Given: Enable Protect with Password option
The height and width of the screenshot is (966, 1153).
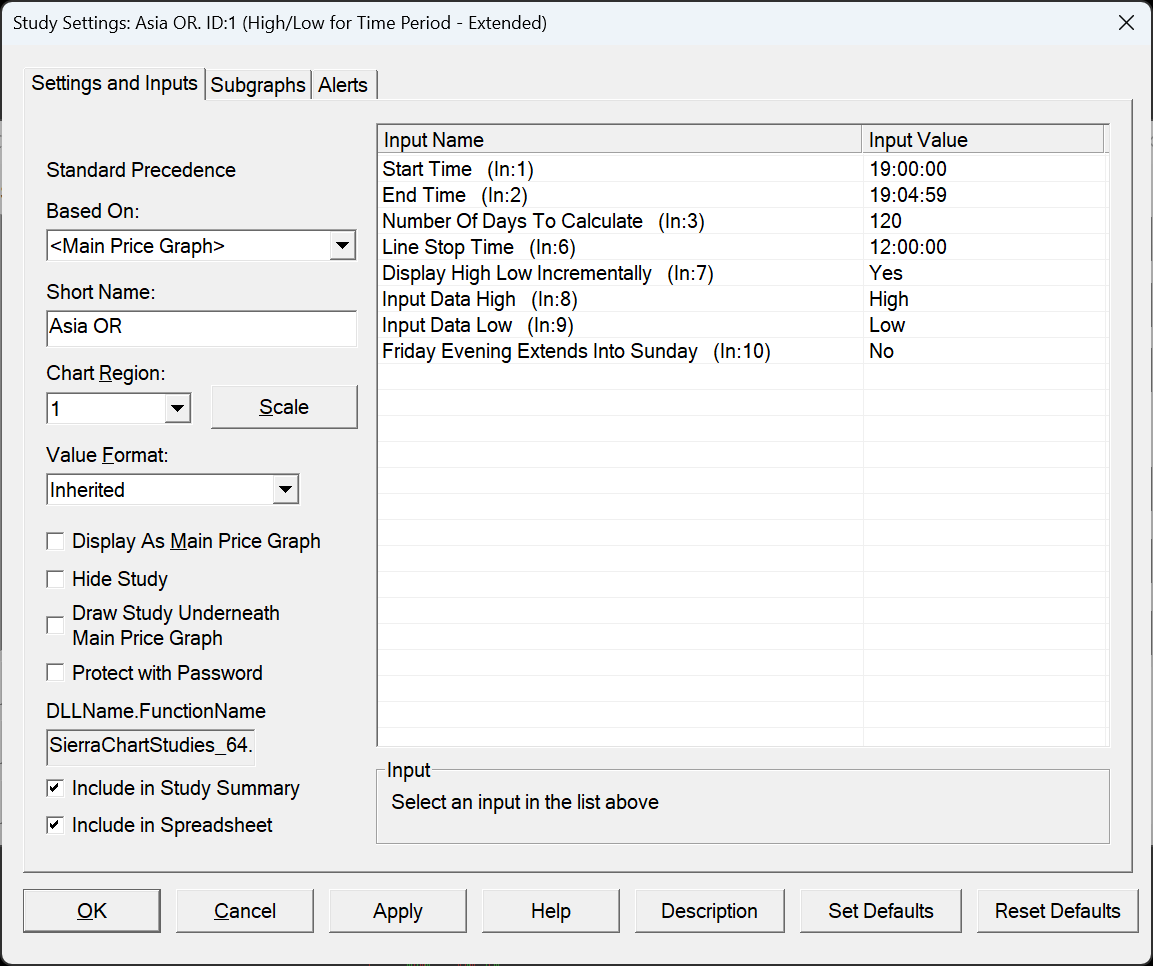Looking at the screenshot, I should pyautogui.click(x=56, y=674).
